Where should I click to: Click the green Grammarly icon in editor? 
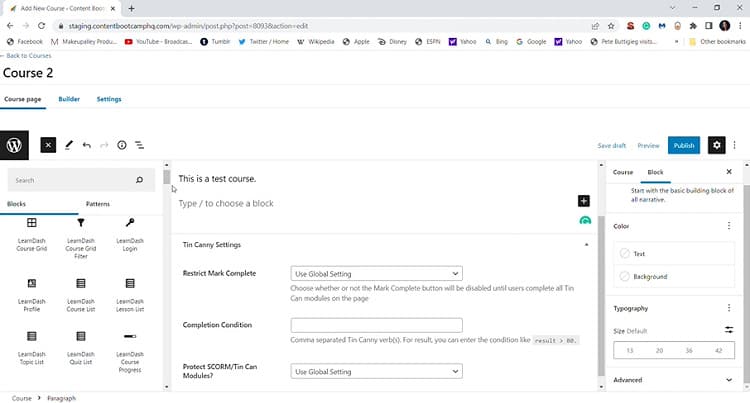585,220
